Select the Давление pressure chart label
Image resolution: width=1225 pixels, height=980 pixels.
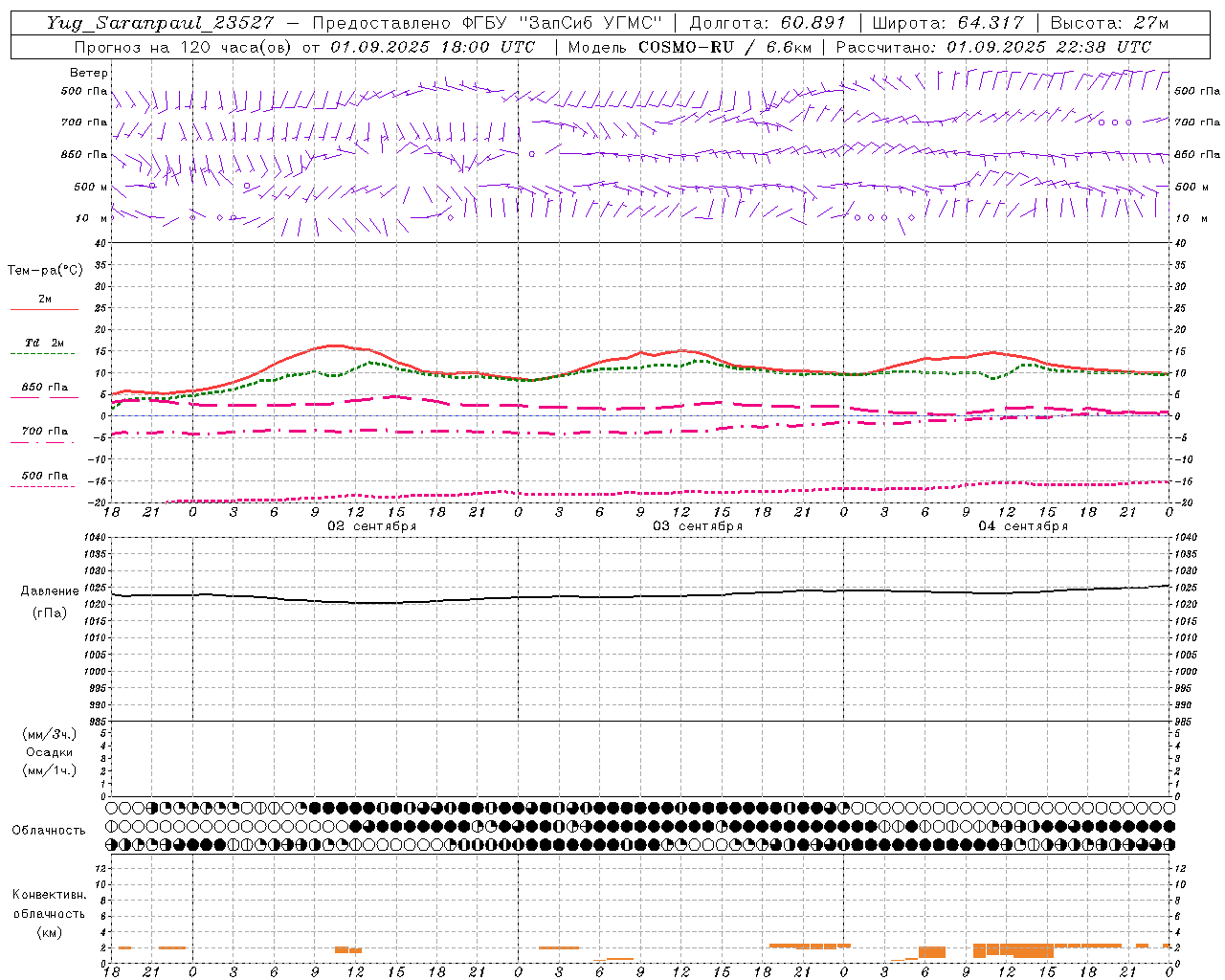[50, 591]
